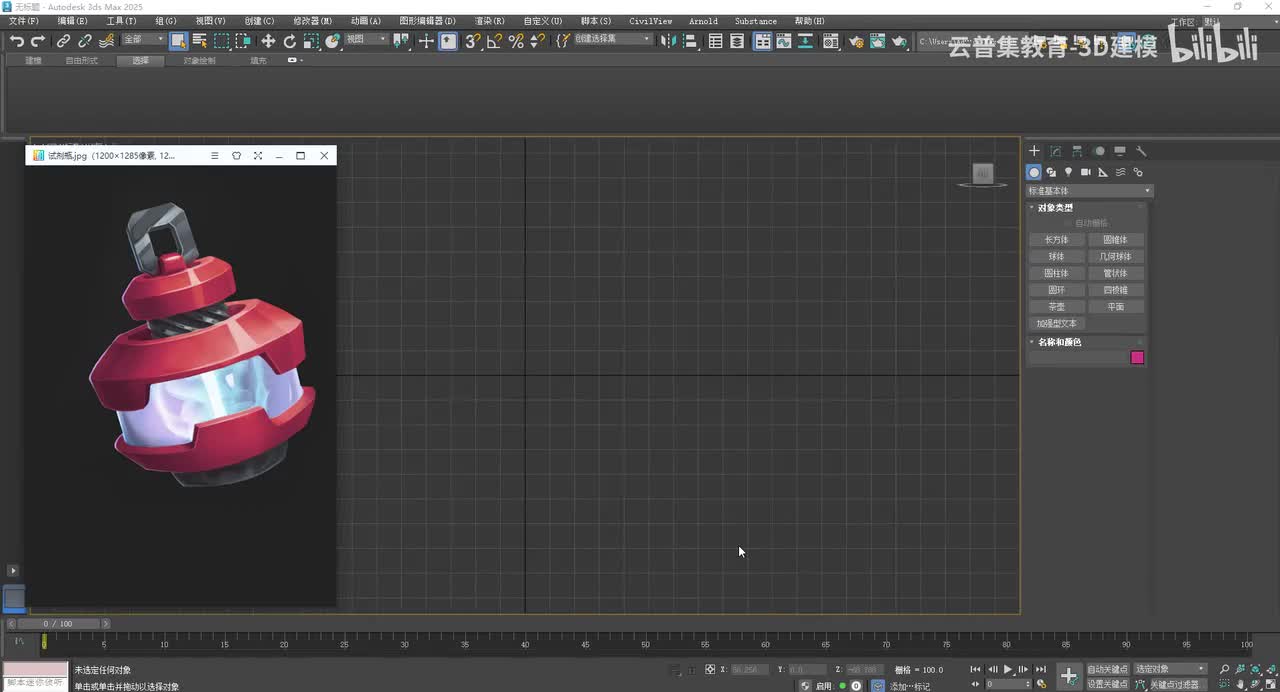Switch to the Cameras category icon
The height and width of the screenshot is (692, 1280).
(1085, 172)
